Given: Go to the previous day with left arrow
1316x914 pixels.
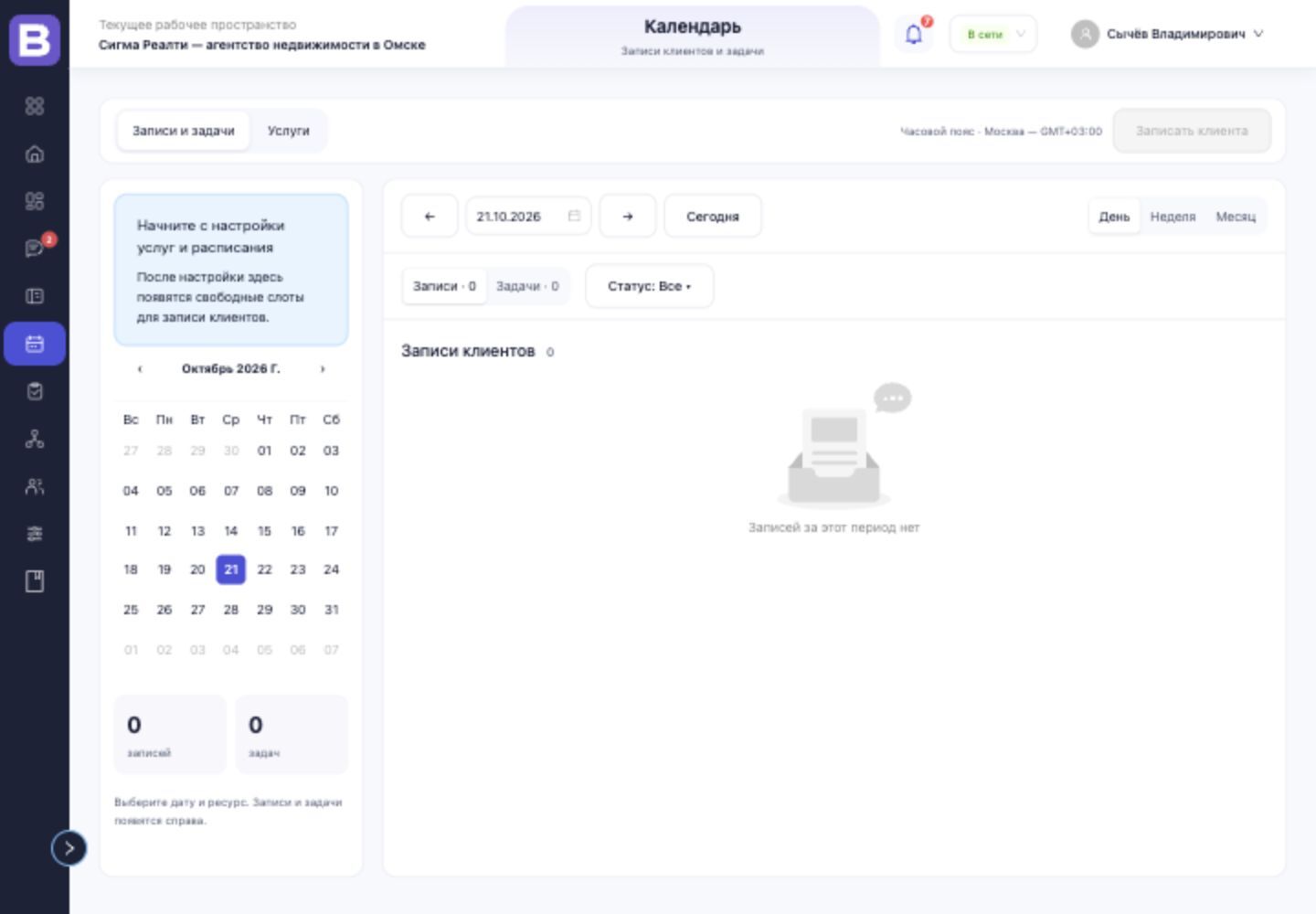Looking at the screenshot, I should 430,217.
